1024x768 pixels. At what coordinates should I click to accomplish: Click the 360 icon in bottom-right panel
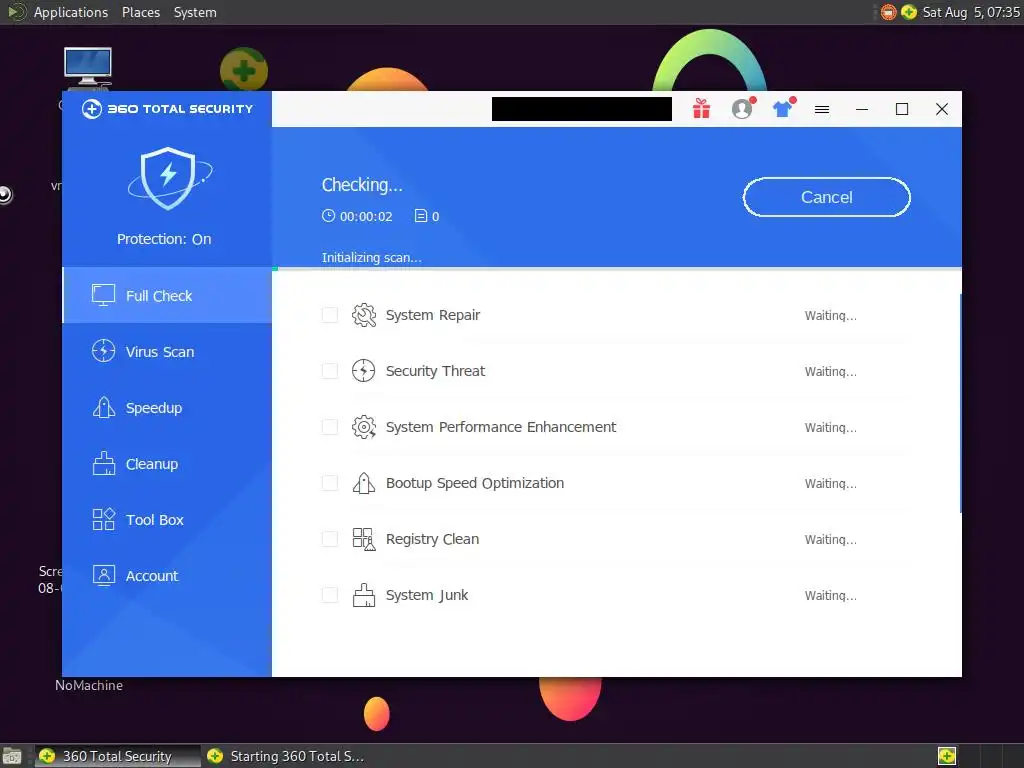947,756
